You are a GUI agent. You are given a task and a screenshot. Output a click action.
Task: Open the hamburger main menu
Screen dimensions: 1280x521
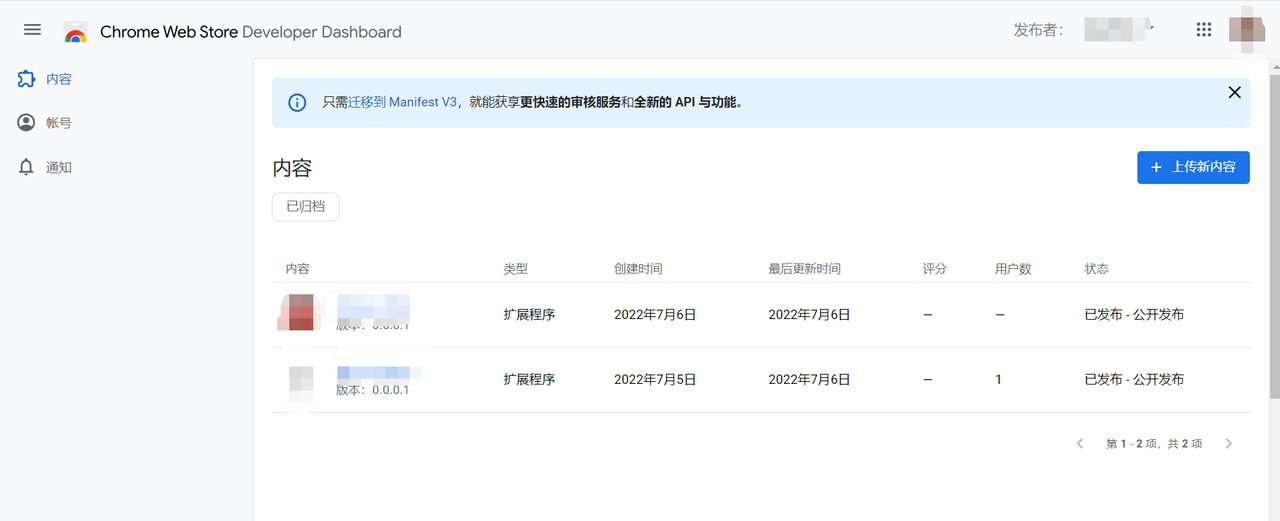[x=32, y=30]
